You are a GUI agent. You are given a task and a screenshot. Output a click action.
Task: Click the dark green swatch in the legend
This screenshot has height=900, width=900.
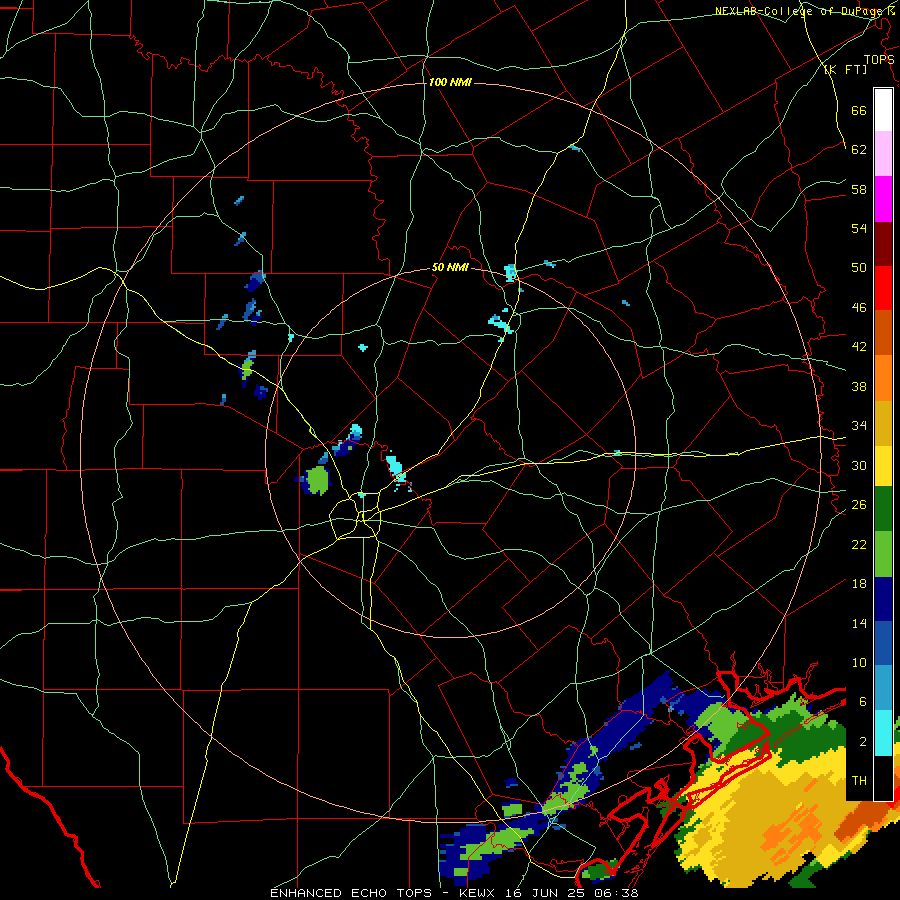coord(883,509)
